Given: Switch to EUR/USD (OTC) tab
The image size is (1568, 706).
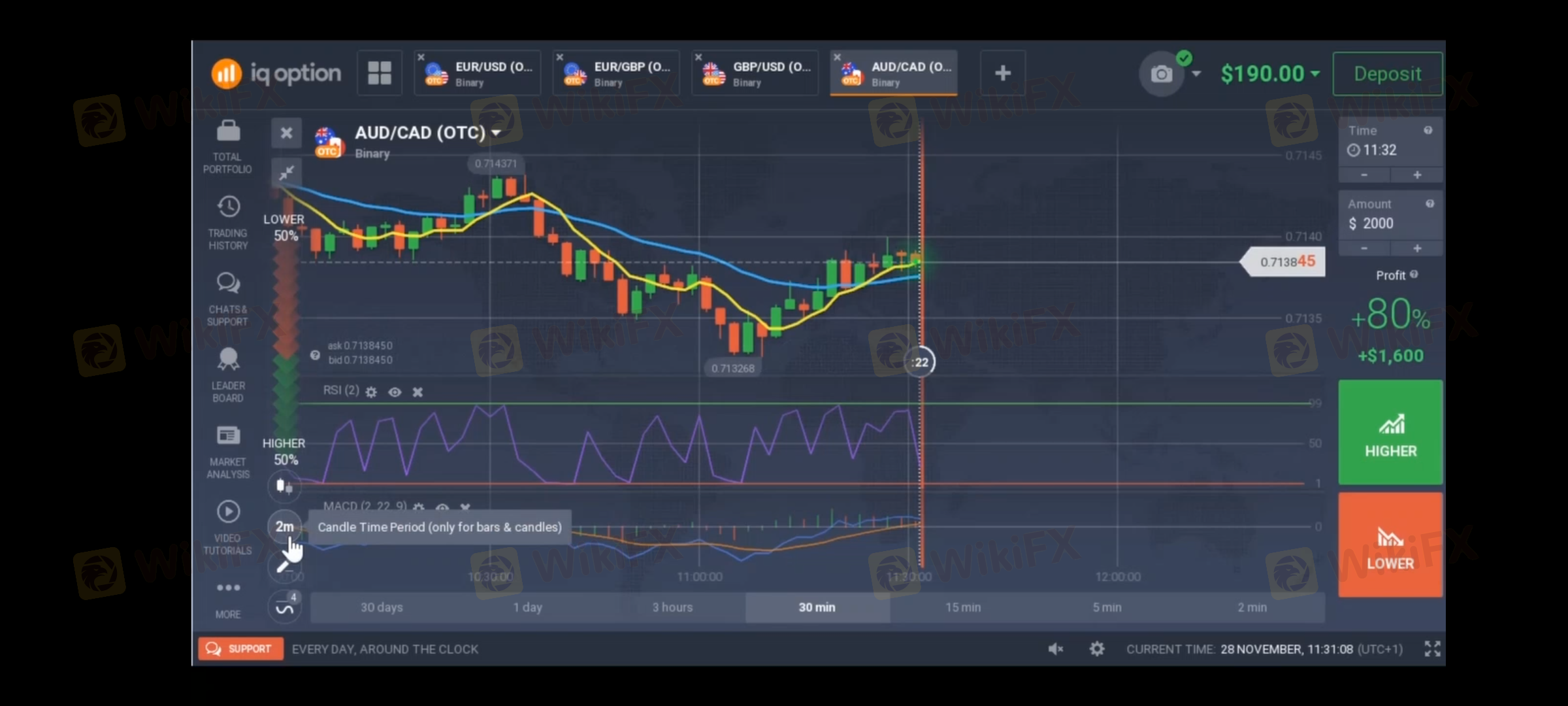Looking at the screenshot, I should [478, 73].
